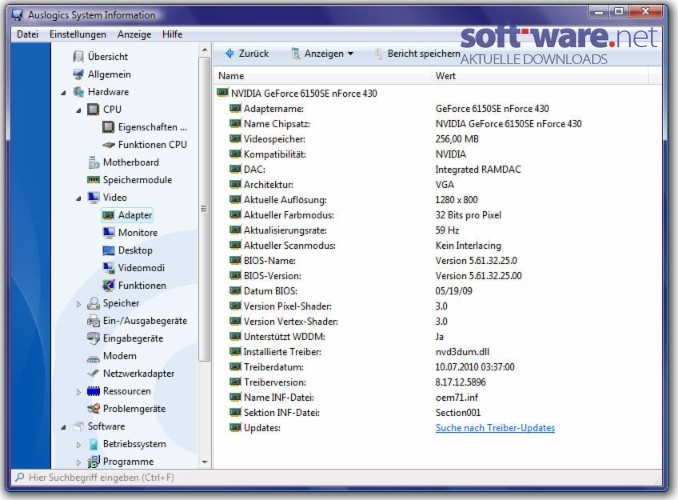Expand the Ressourcen tree node
Image resolution: width=678 pixels, height=500 pixels.
click(x=79, y=392)
